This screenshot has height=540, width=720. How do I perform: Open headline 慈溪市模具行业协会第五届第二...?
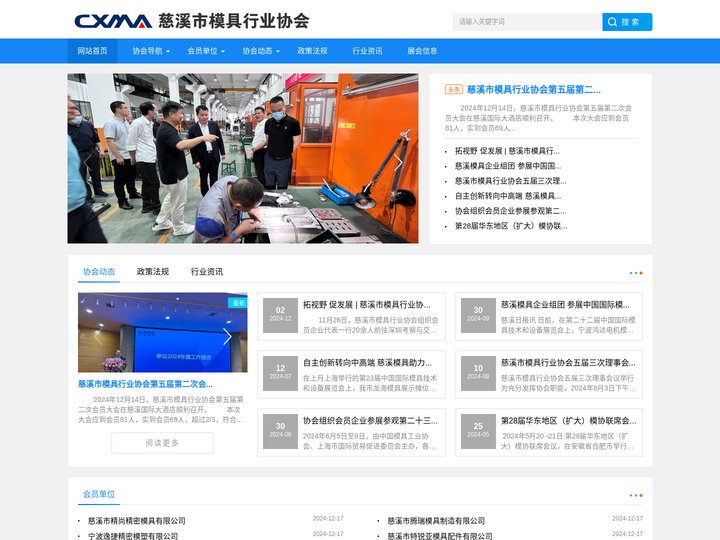[534, 90]
